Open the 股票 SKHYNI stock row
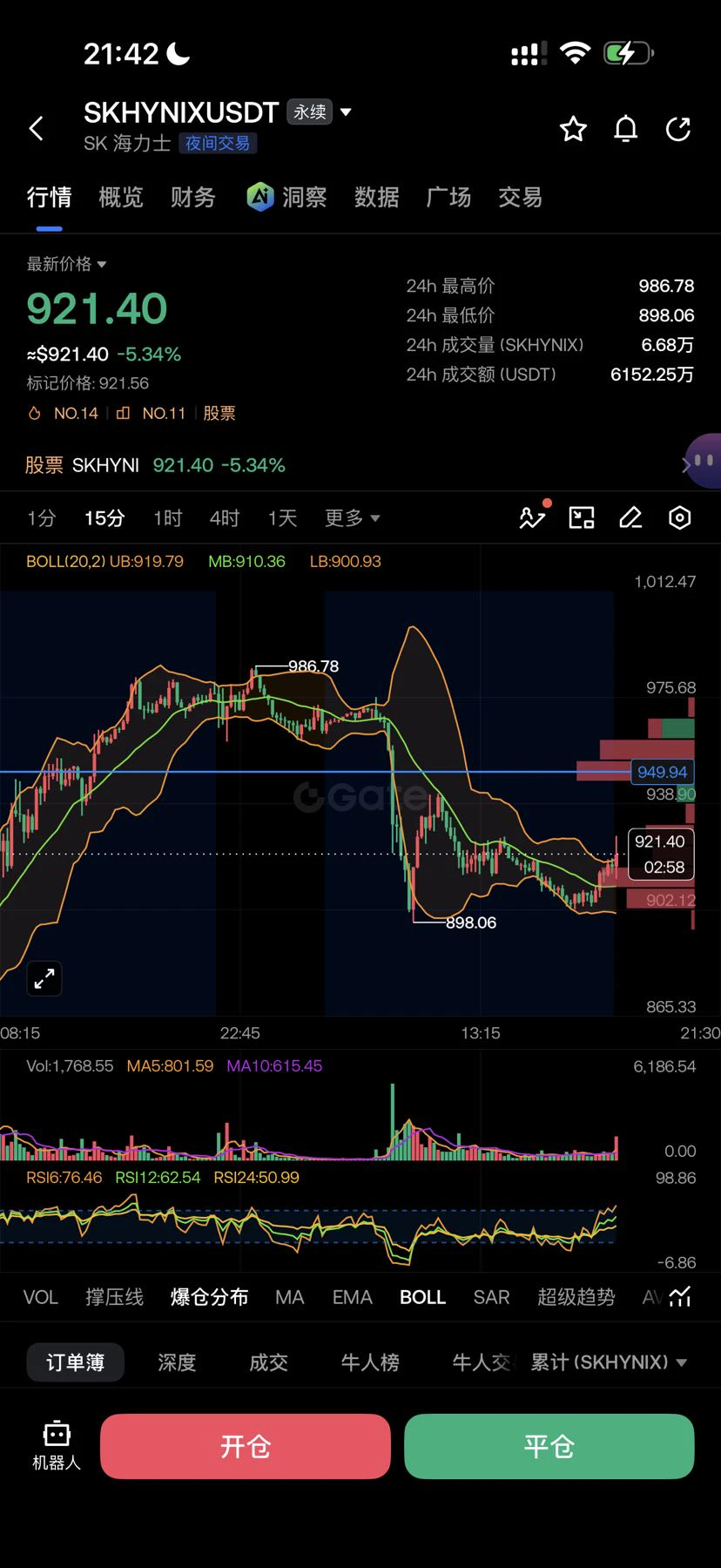The height and width of the screenshot is (1568, 721). 360,465
